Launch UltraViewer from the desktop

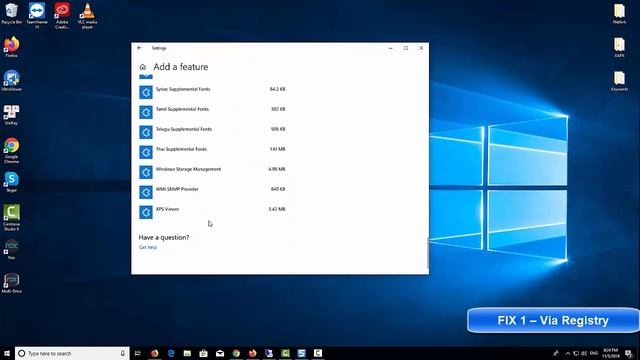tap(11, 80)
